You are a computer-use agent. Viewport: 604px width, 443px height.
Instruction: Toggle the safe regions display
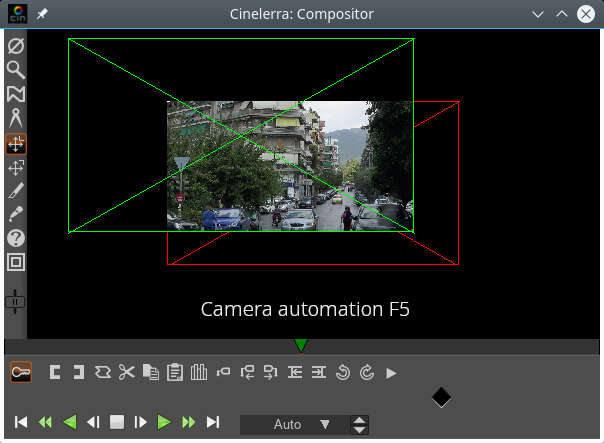tap(16, 262)
